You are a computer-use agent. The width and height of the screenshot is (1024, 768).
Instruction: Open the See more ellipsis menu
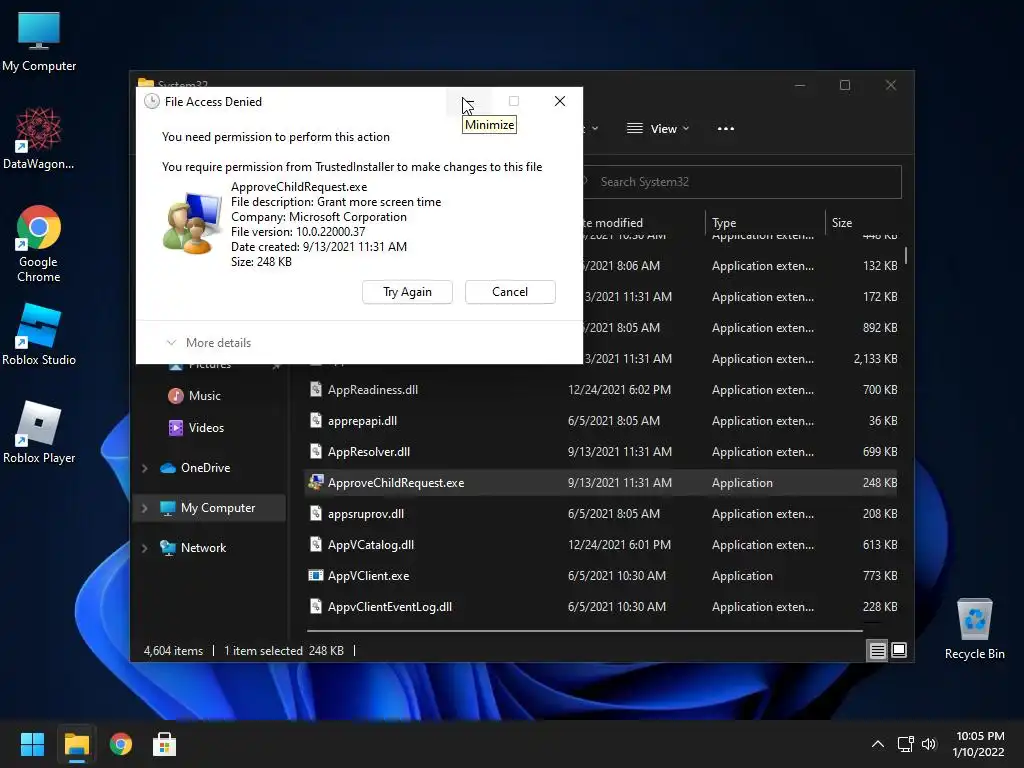[x=726, y=129]
